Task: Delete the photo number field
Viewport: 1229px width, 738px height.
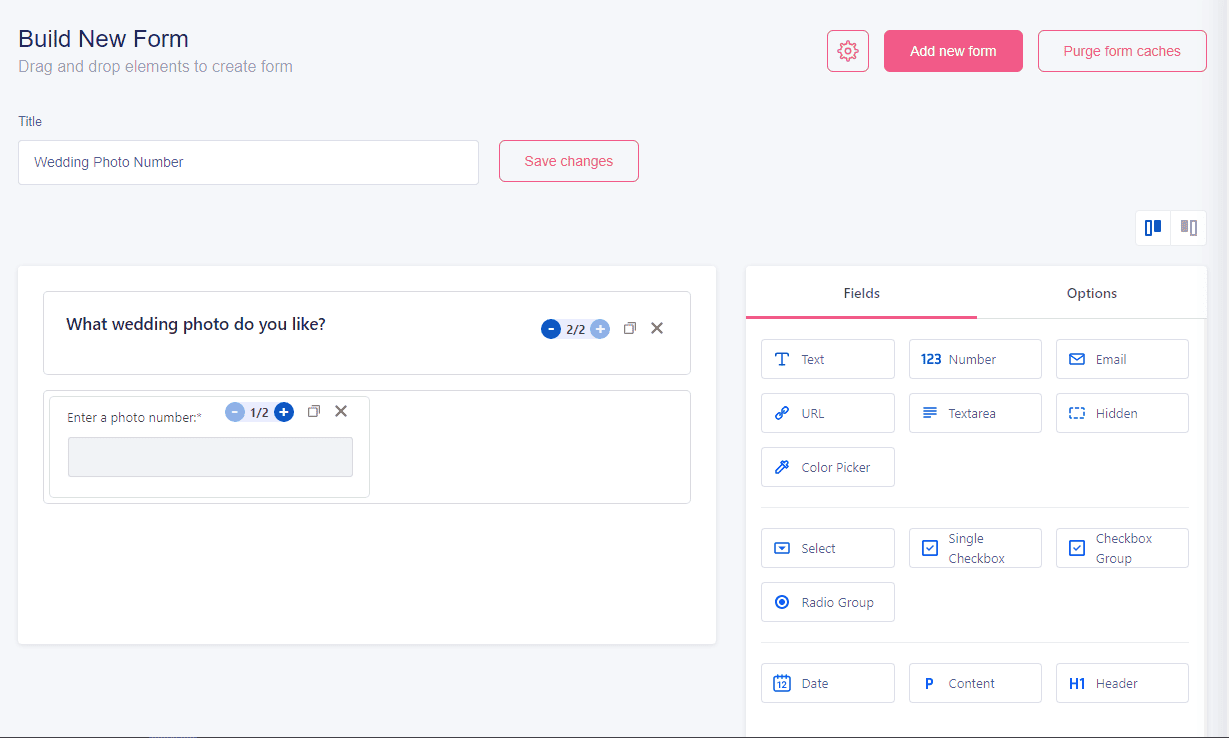Action: click(341, 411)
